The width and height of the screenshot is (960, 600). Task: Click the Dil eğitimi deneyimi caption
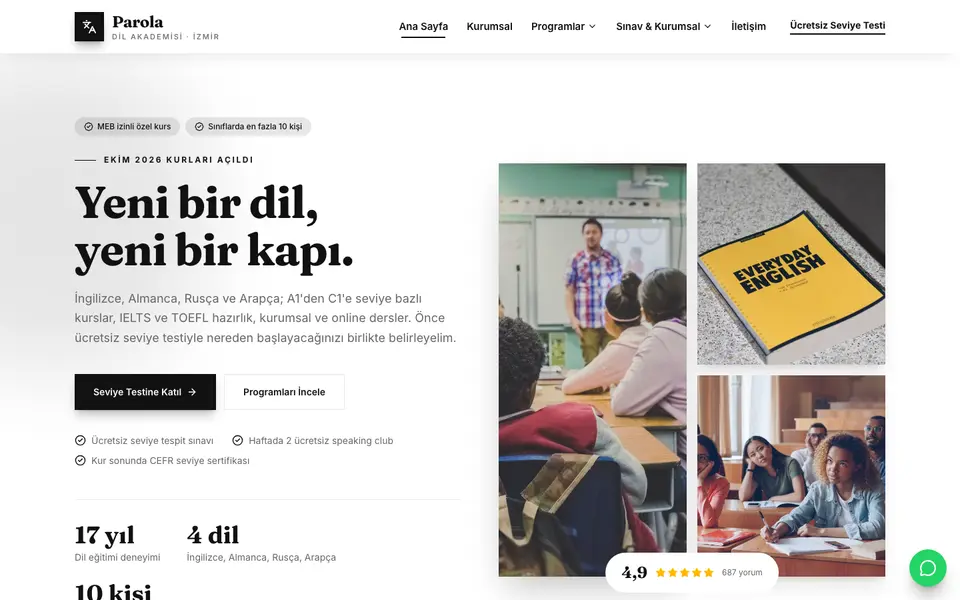click(x=118, y=557)
